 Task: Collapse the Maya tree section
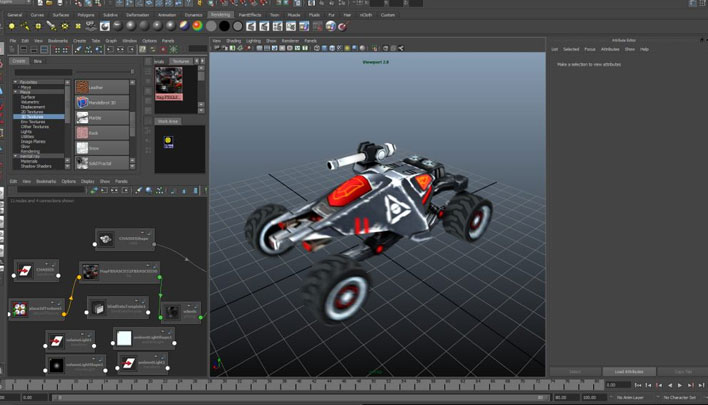click(16, 92)
